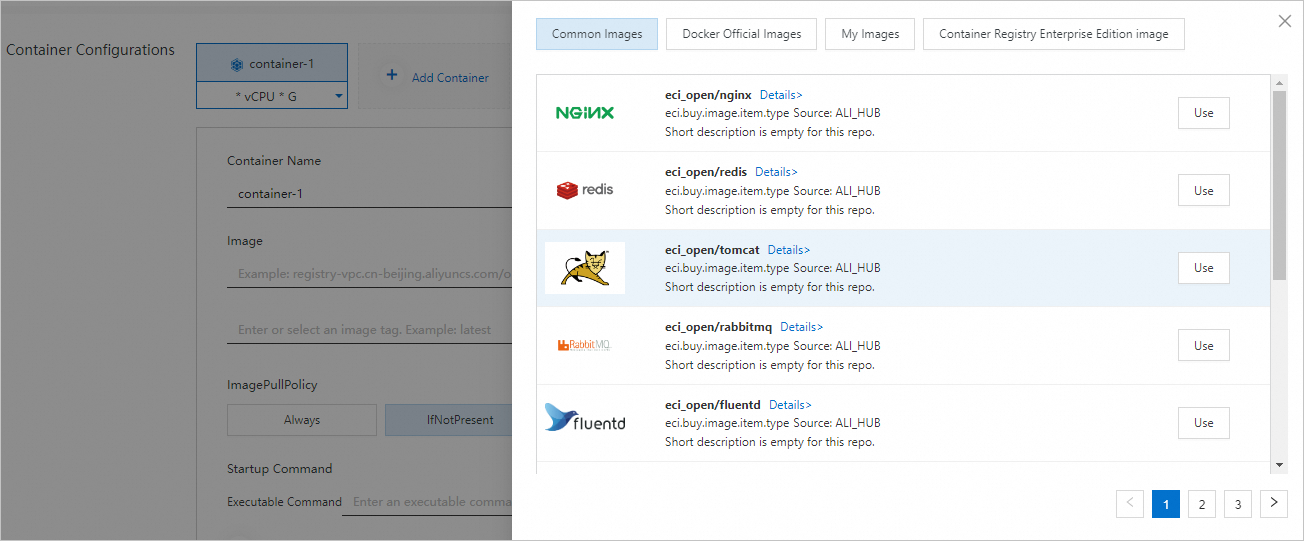The width and height of the screenshot is (1304, 541).
Task: Open the My Images tab
Action: pyautogui.click(x=870, y=34)
